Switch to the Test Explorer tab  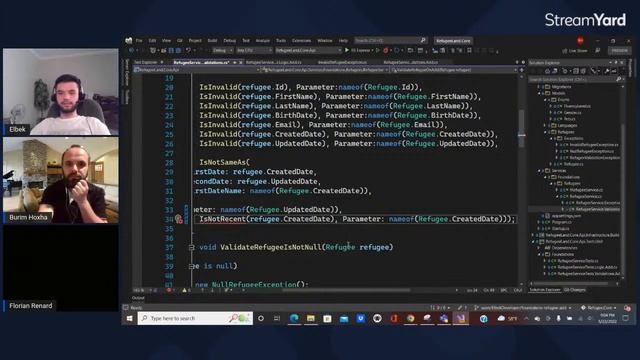(x=146, y=62)
